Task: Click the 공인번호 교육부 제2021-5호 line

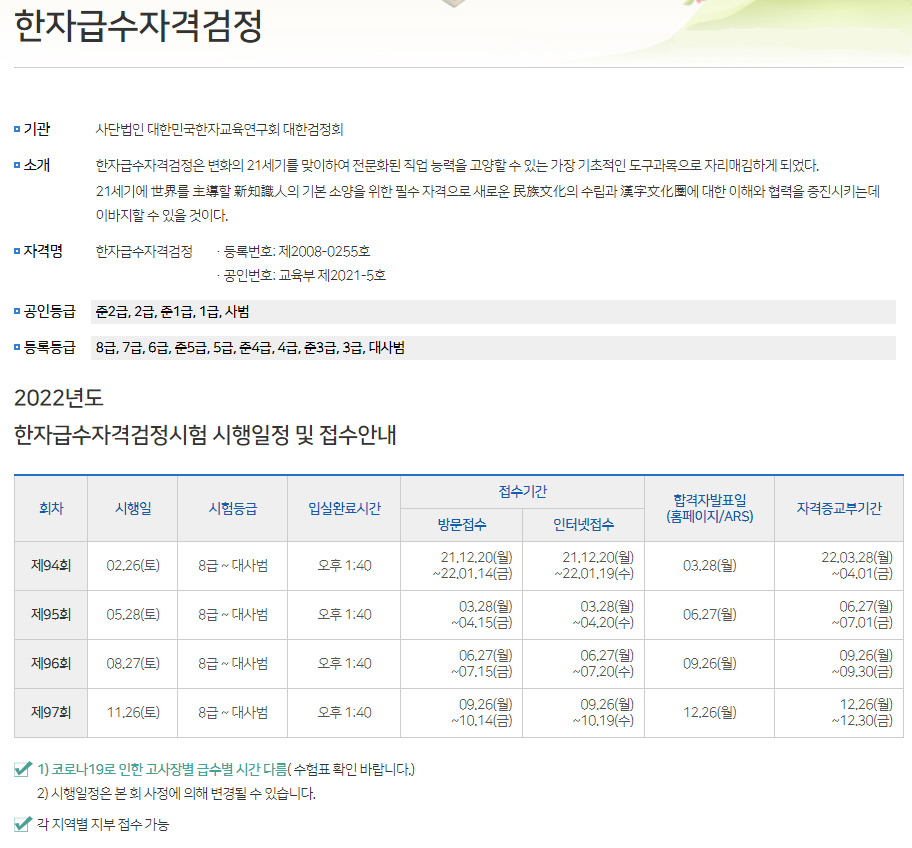Action: point(301,275)
